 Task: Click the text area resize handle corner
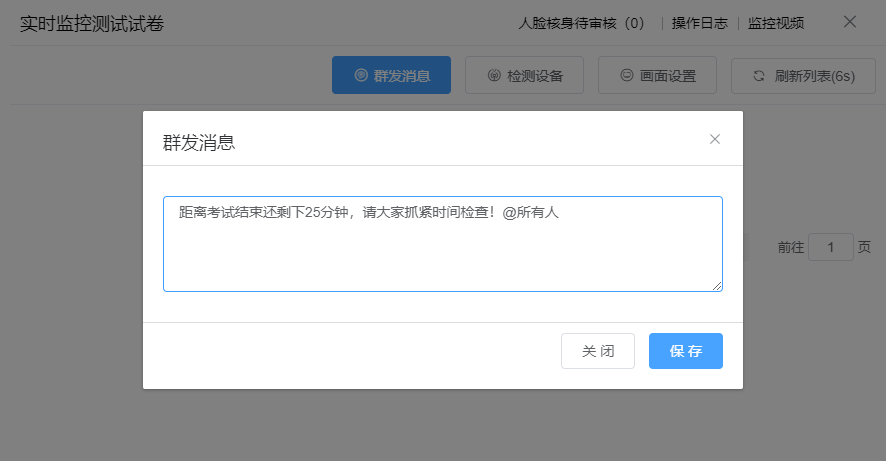tap(717, 286)
